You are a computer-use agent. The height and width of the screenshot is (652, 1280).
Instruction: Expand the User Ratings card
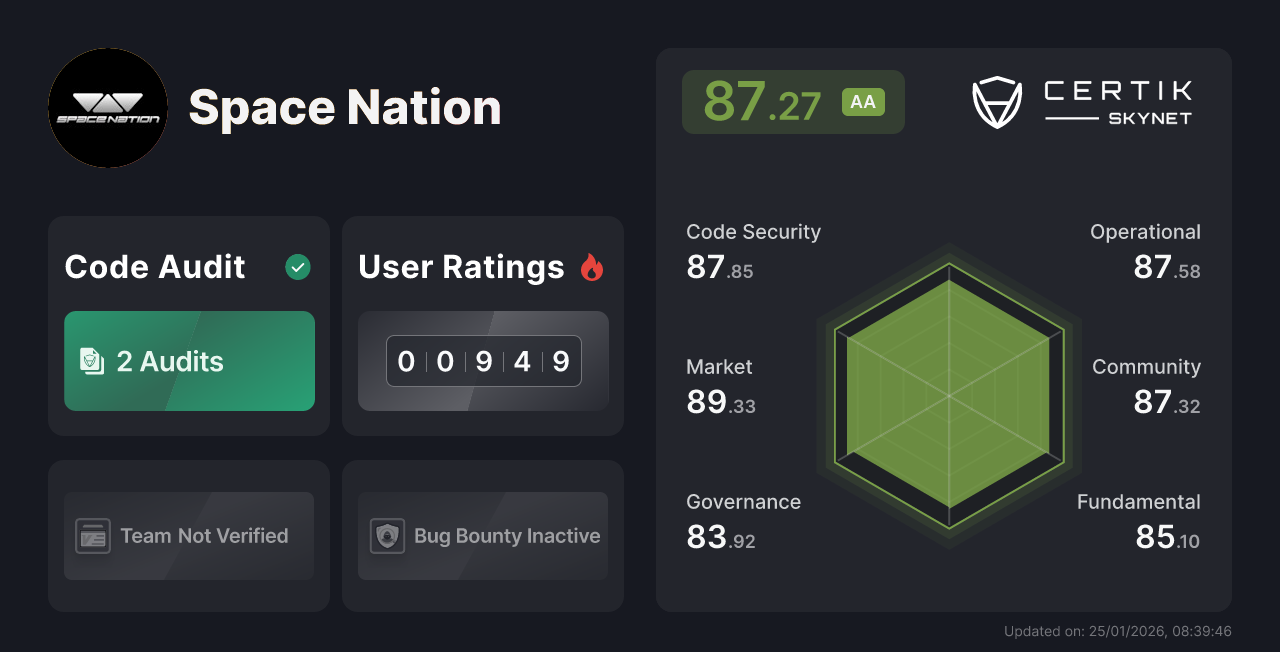(482, 325)
